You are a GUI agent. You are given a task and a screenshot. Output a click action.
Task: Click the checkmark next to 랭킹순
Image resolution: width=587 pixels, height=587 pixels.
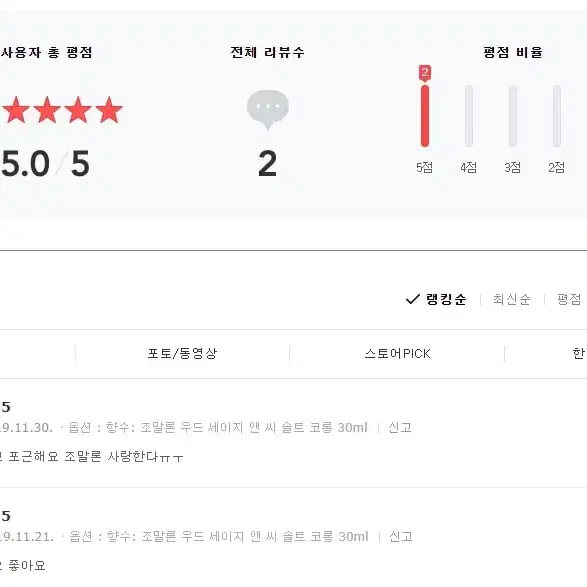[413, 299]
